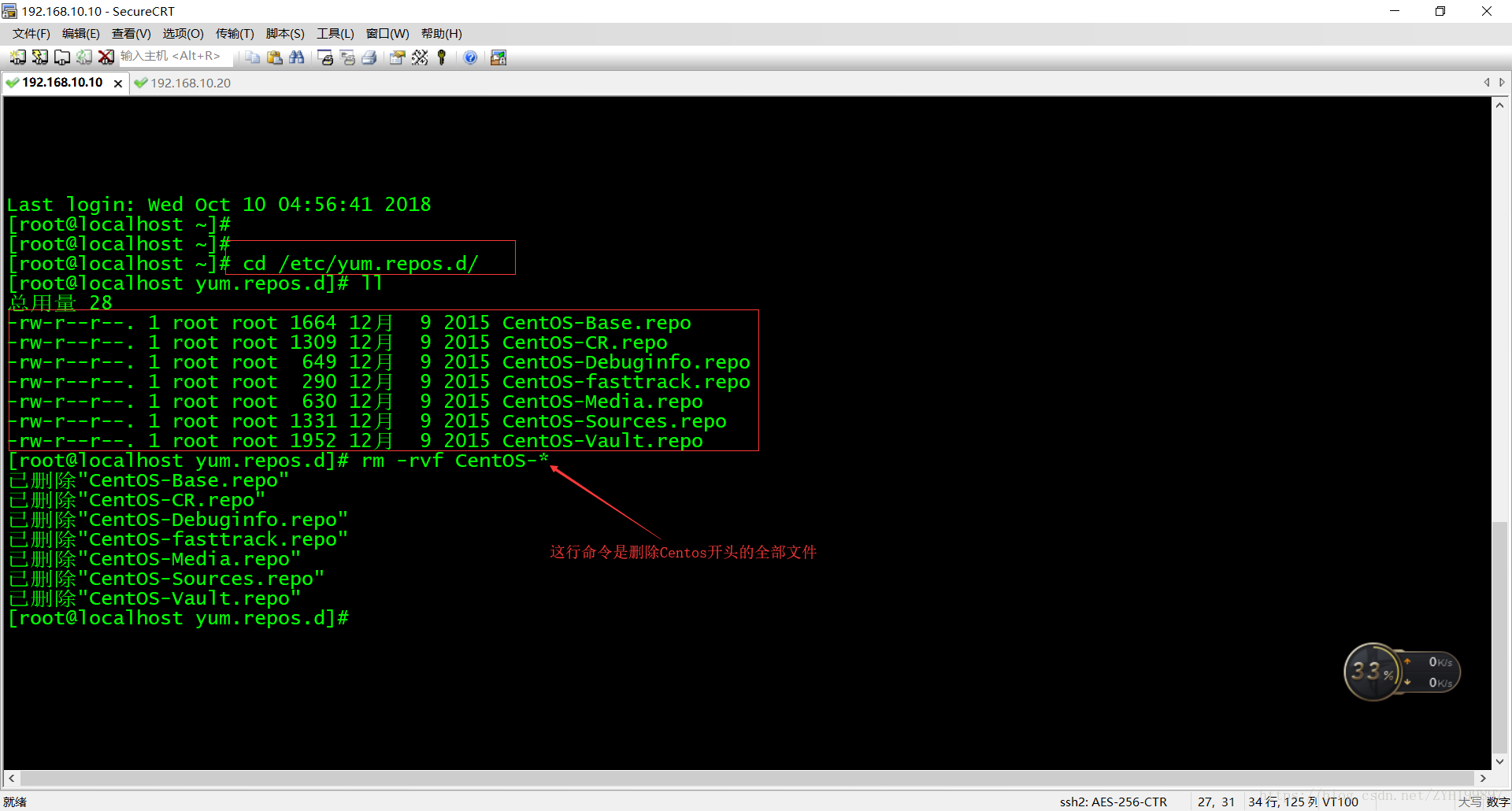Click CentOS-CR.repo in the listing
1512x811 pixels.
584,343
